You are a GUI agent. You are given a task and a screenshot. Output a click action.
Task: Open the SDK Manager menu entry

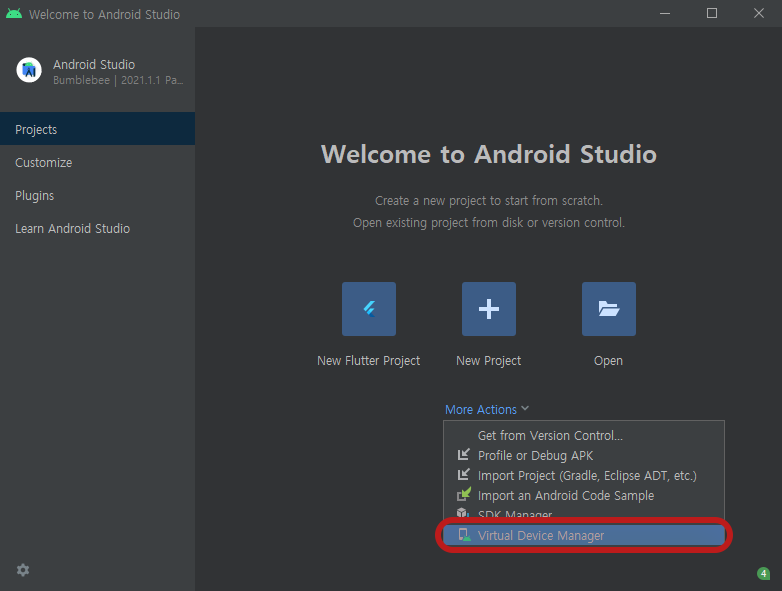584,513
